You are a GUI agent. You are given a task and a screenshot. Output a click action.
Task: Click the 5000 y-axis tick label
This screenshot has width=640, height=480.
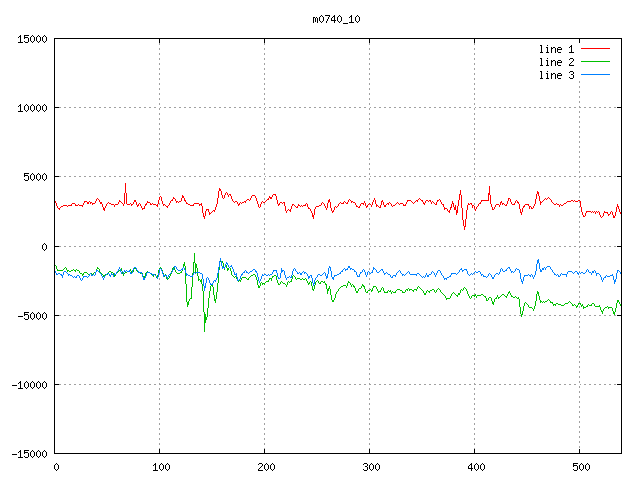click(x=35, y=177)
